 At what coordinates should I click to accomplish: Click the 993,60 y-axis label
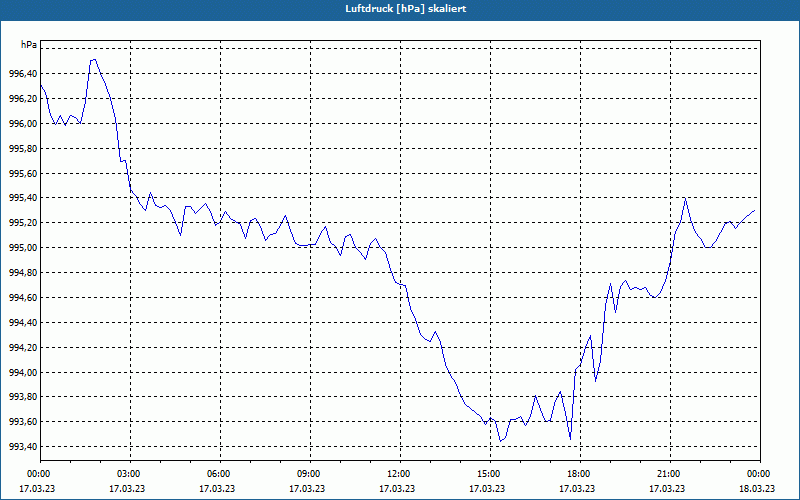23,422
